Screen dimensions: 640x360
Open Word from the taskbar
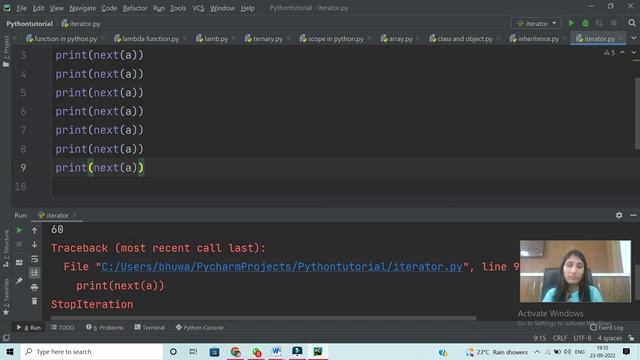point(276,351)
